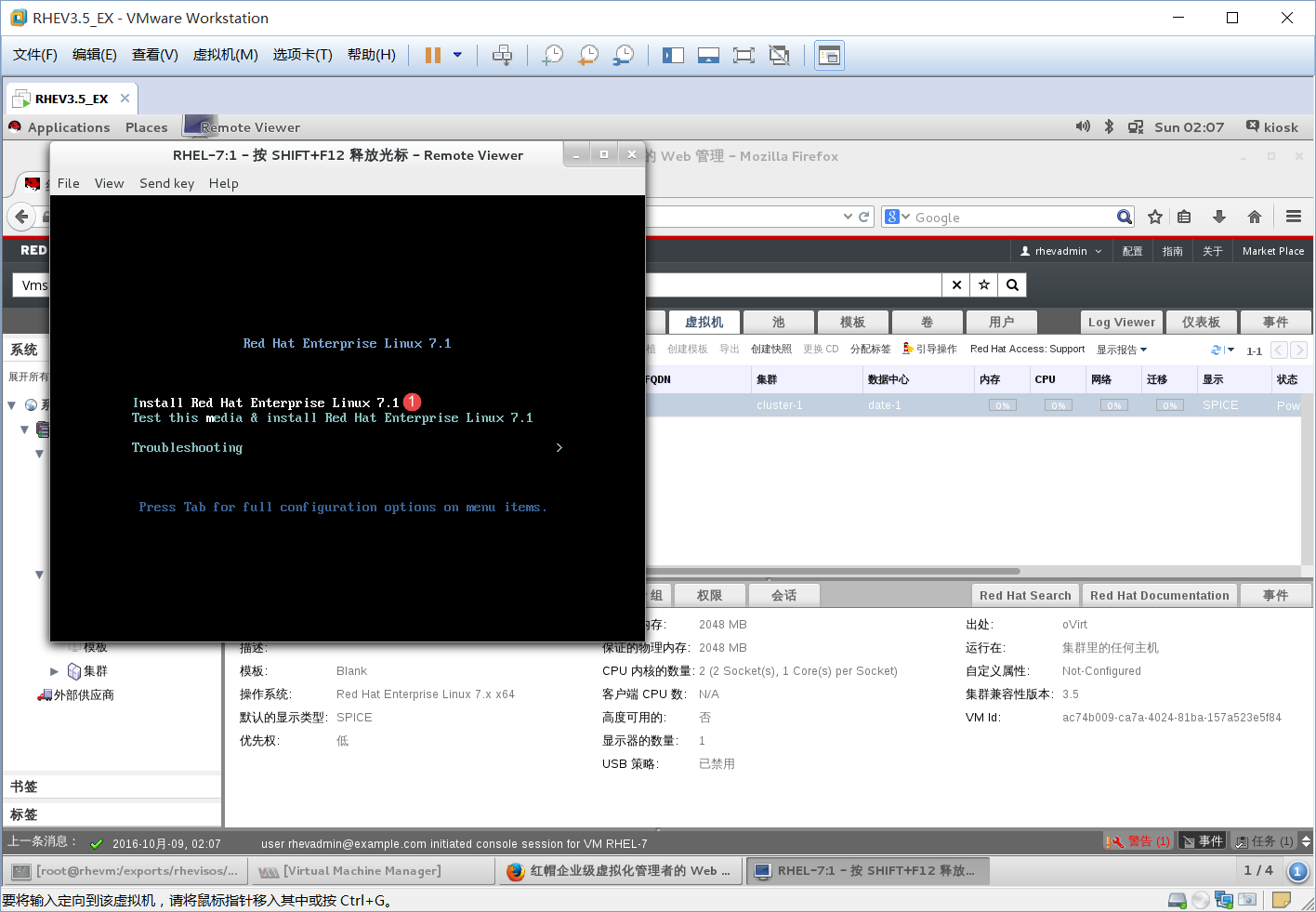Open the kiosk user menu

click(1272, 127)
